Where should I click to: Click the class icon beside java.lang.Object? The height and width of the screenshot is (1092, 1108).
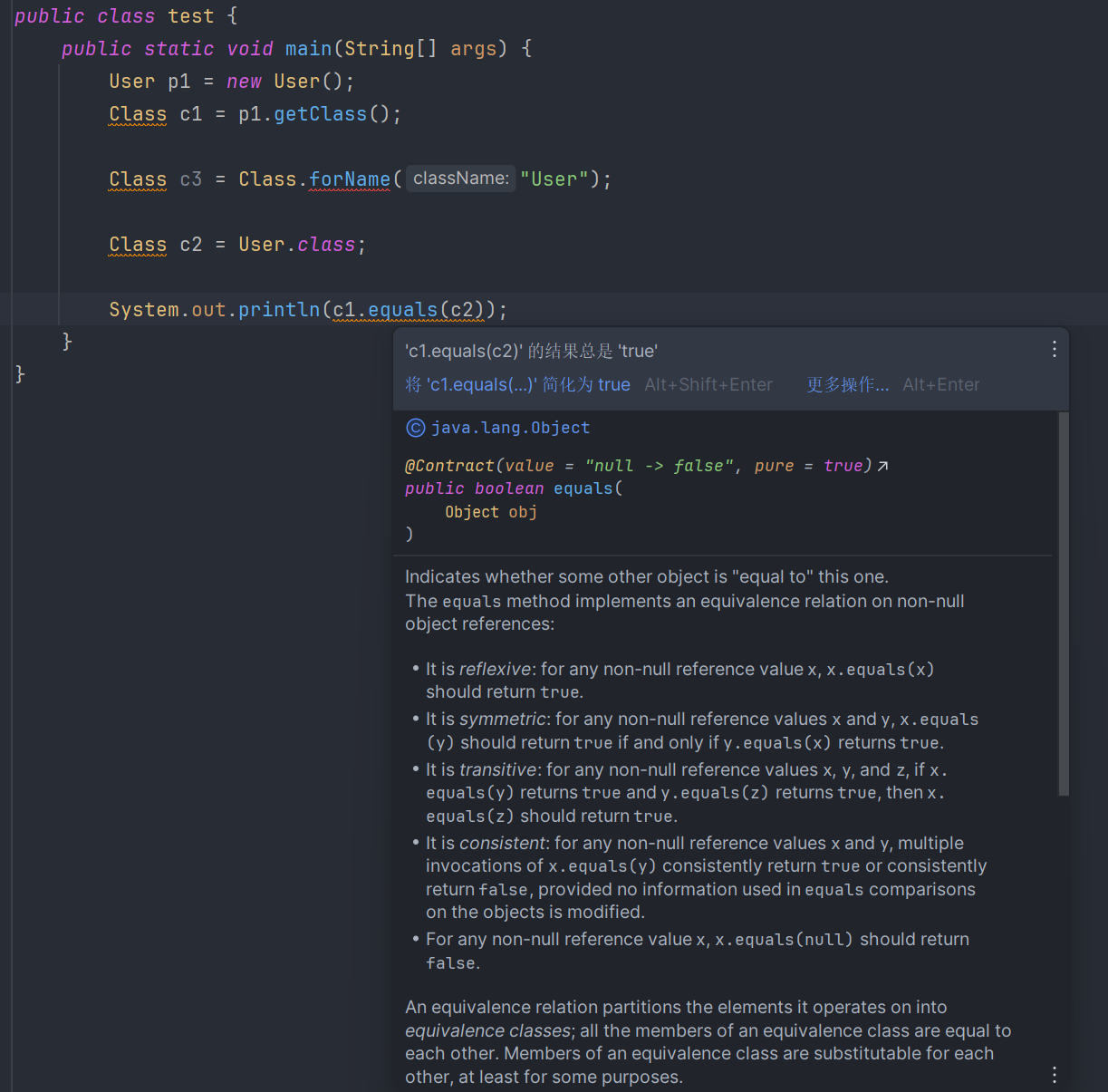(415, 429)
